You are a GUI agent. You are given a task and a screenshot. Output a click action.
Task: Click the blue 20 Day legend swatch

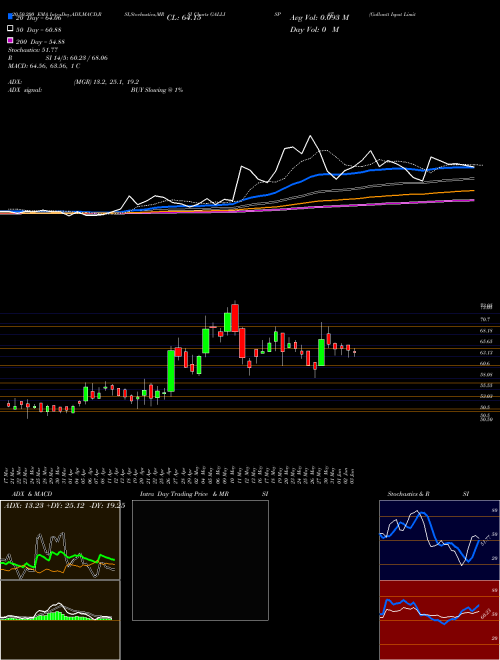click(x=10, y=17)
